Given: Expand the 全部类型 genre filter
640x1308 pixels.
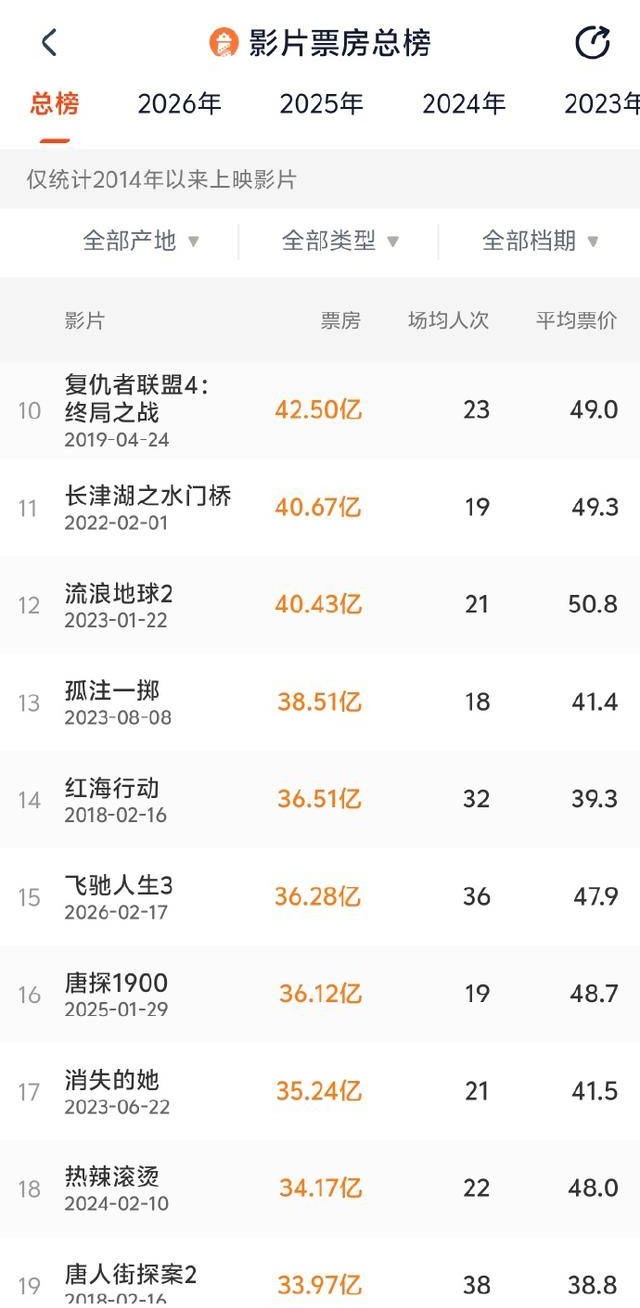Looking at the screenshot, I should pyautogui.click(x=340, y=241).
